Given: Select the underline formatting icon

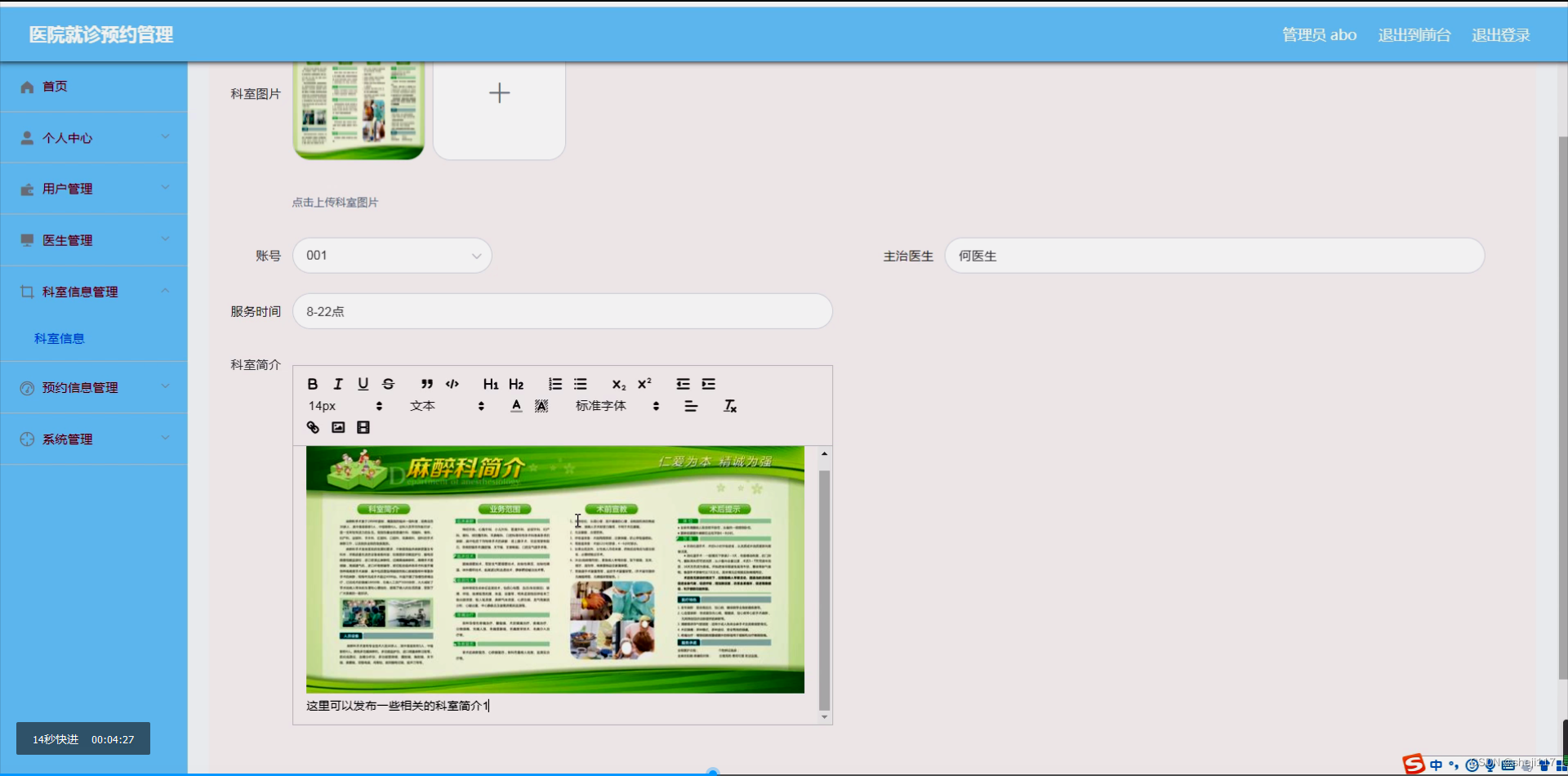Looking at the screenshot, I should (363, 383).
